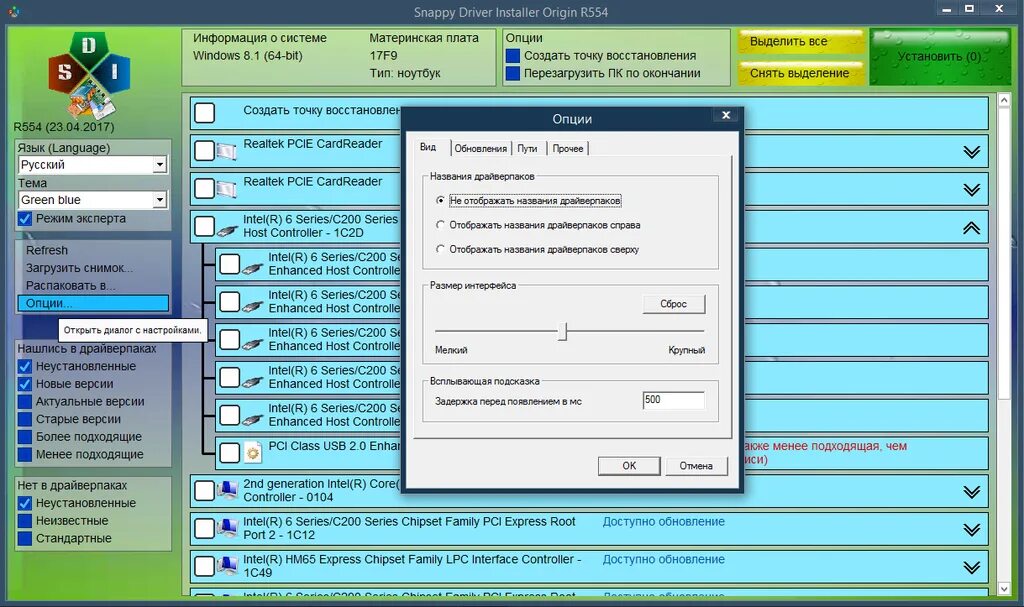Viewport: 1024px width, 607px height.
Task: Click 'Доступно обновление' on the HM65 LPC row
Action: [x=664, y=559]
